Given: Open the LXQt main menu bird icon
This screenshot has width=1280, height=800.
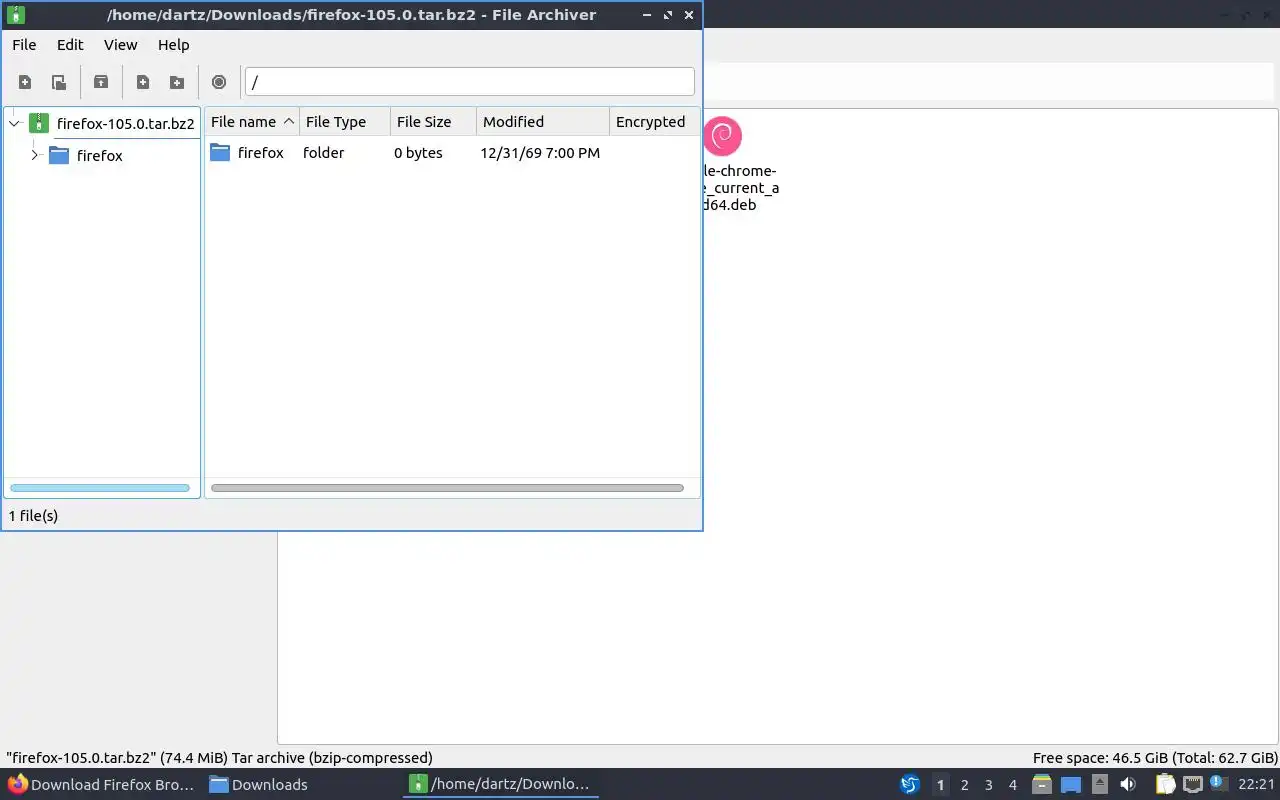Looking at the screenshot, I should [x=910, y=784].
